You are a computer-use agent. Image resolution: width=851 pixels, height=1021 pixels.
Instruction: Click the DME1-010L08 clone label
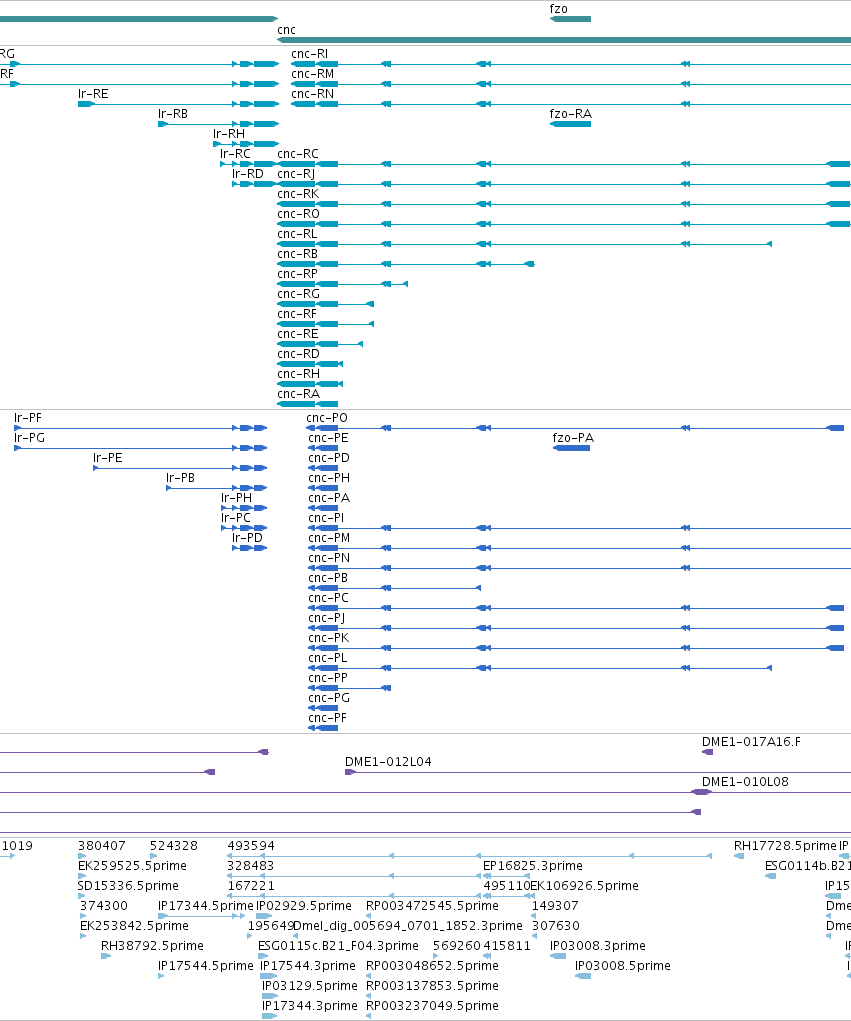coord(745,782)
